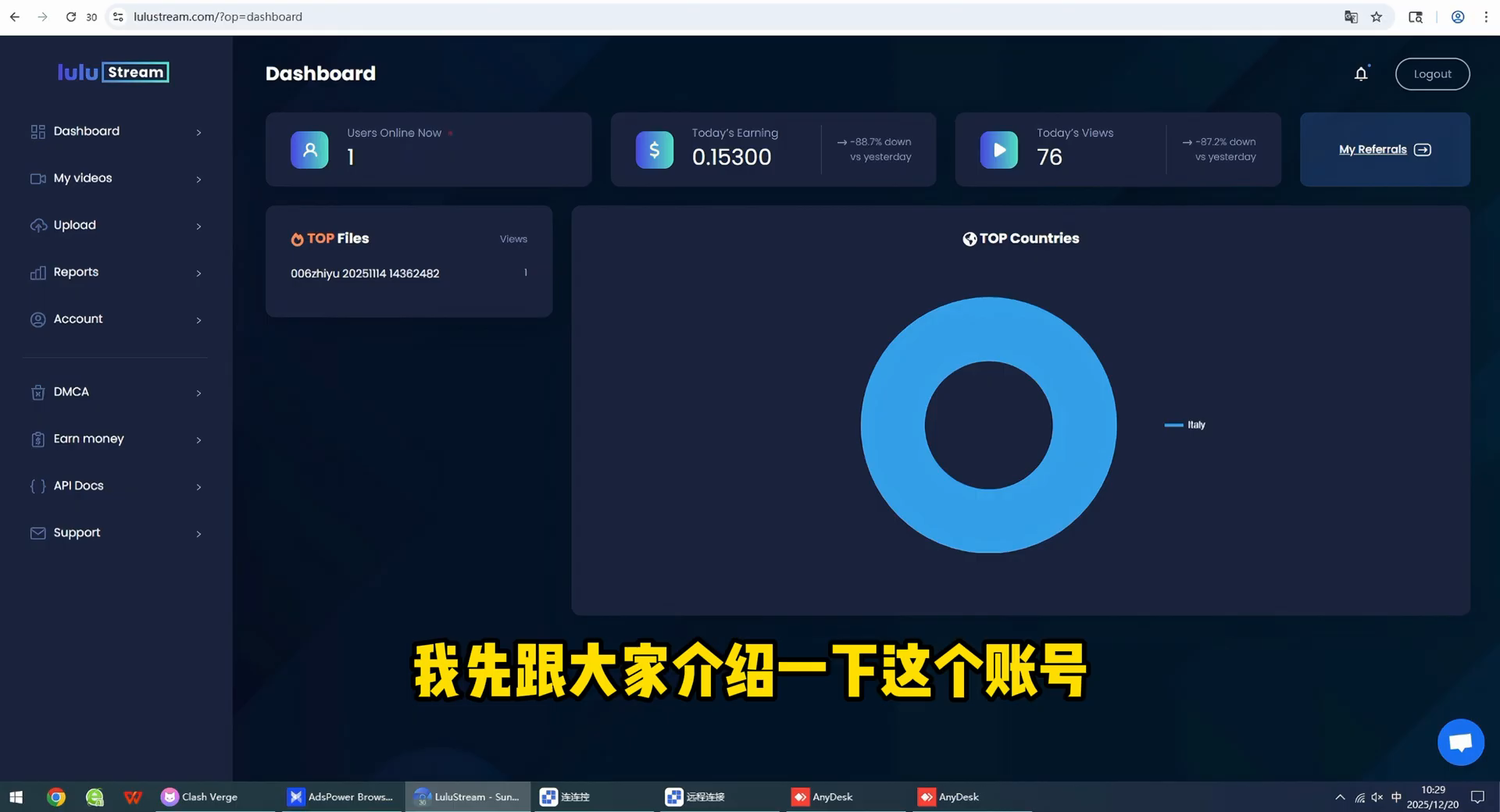Click the Users Online person icon
Image resolution: width=1500 pixels, height=812 pixels.
point(309,150)
